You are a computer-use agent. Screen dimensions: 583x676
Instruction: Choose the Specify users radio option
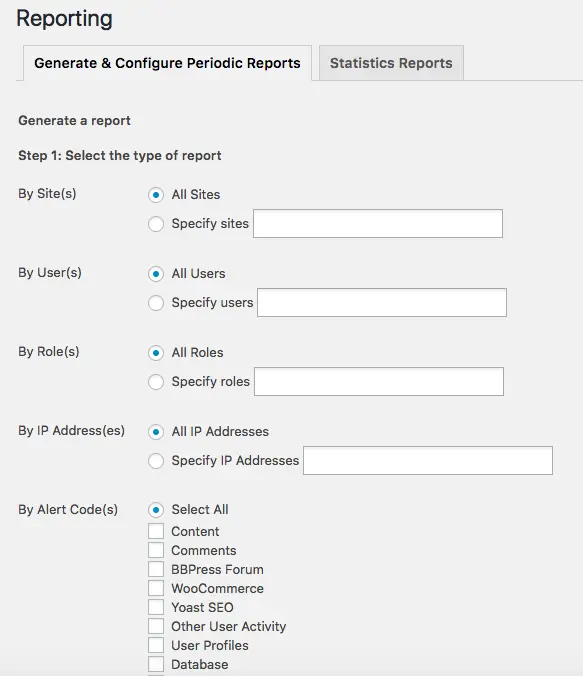156,303
